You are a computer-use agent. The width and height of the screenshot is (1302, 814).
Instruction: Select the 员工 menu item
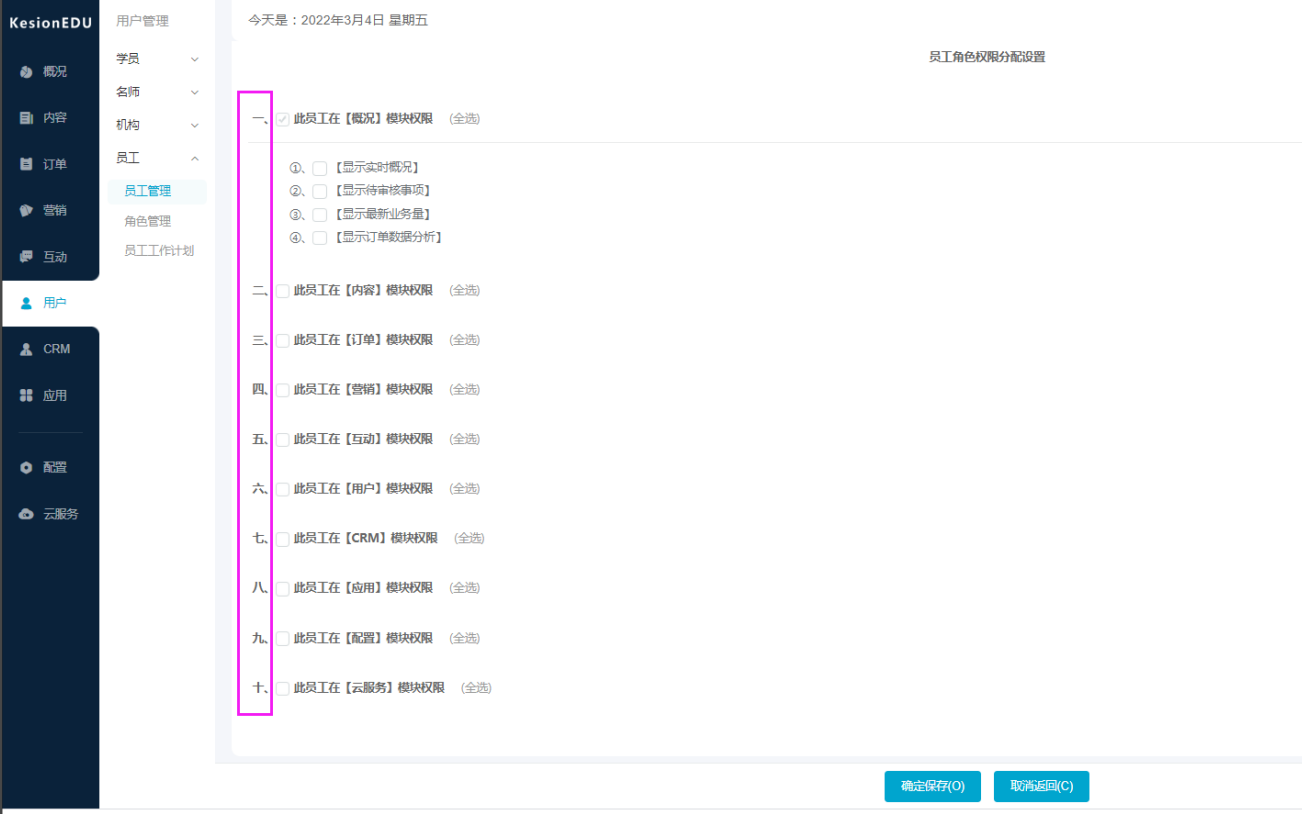click(x=128, y=158)
